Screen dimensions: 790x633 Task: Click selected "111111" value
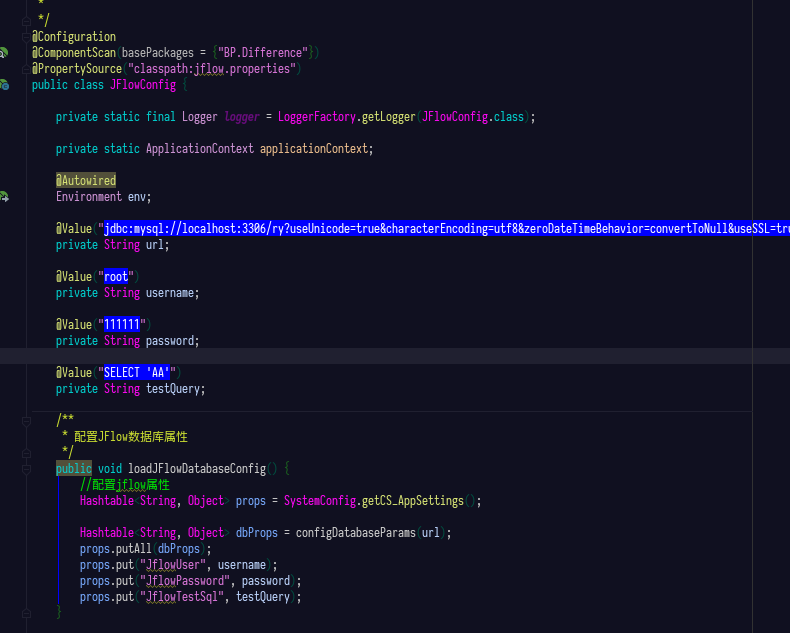pos(121,325)
